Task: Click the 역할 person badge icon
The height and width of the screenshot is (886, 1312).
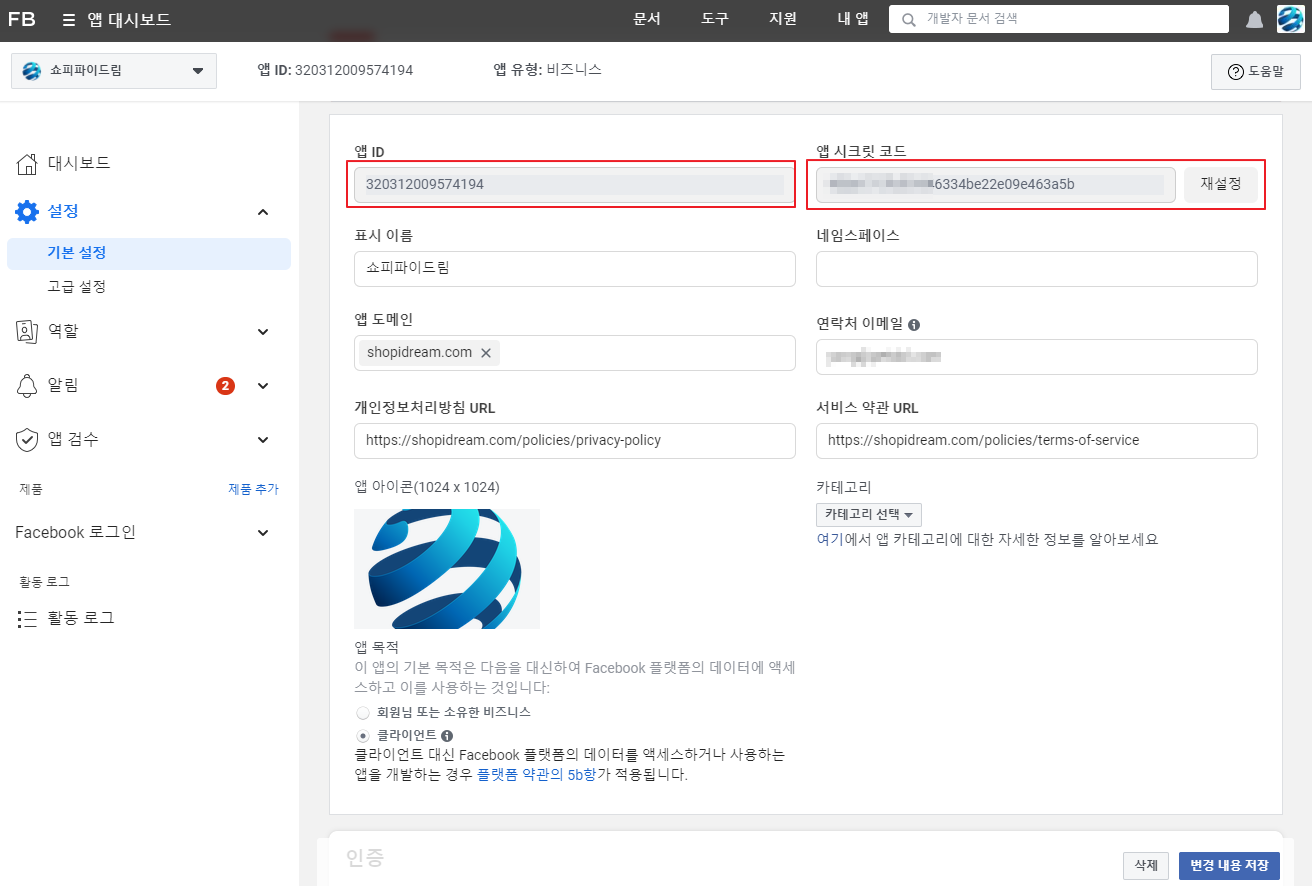Action: [27, 331]
